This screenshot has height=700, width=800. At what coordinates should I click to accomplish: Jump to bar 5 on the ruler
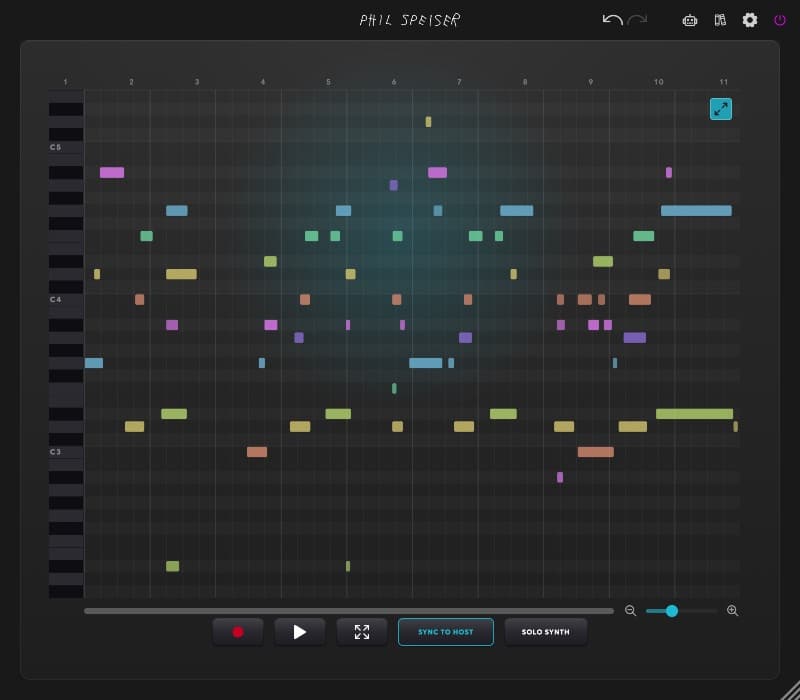tap(328, 82)
